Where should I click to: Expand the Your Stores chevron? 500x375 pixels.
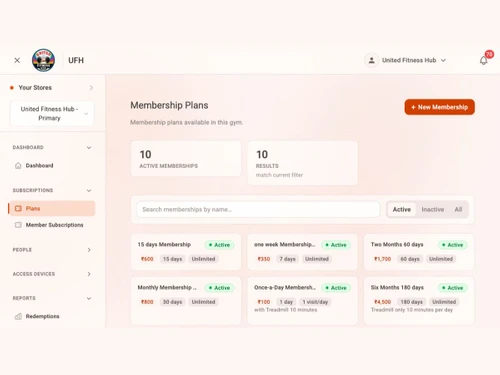tap(91, 88)
